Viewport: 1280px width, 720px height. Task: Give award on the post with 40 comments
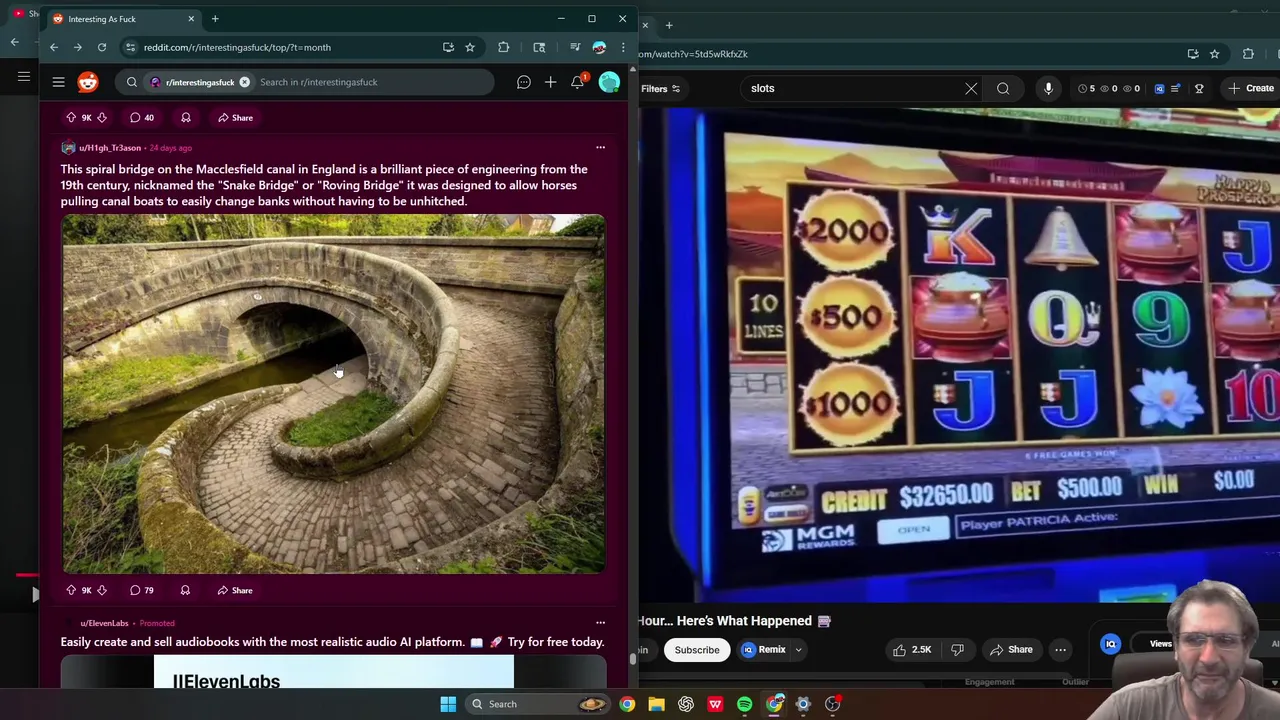coord(185,117)
